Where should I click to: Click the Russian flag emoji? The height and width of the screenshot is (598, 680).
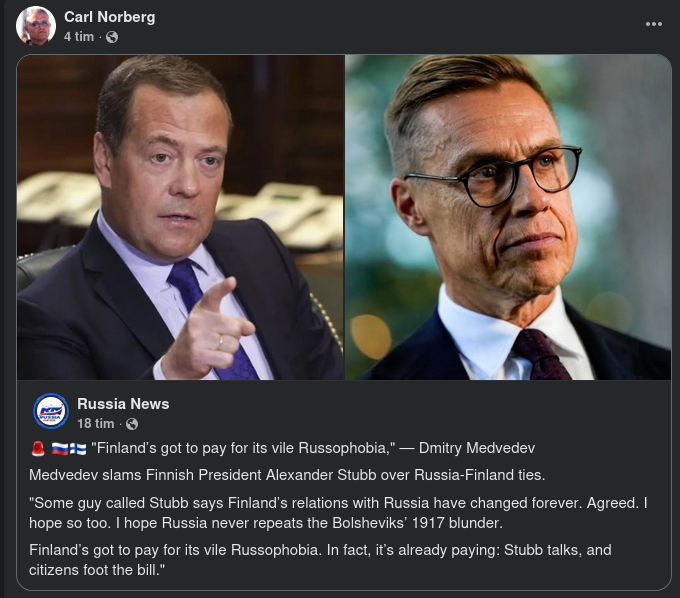60,449
